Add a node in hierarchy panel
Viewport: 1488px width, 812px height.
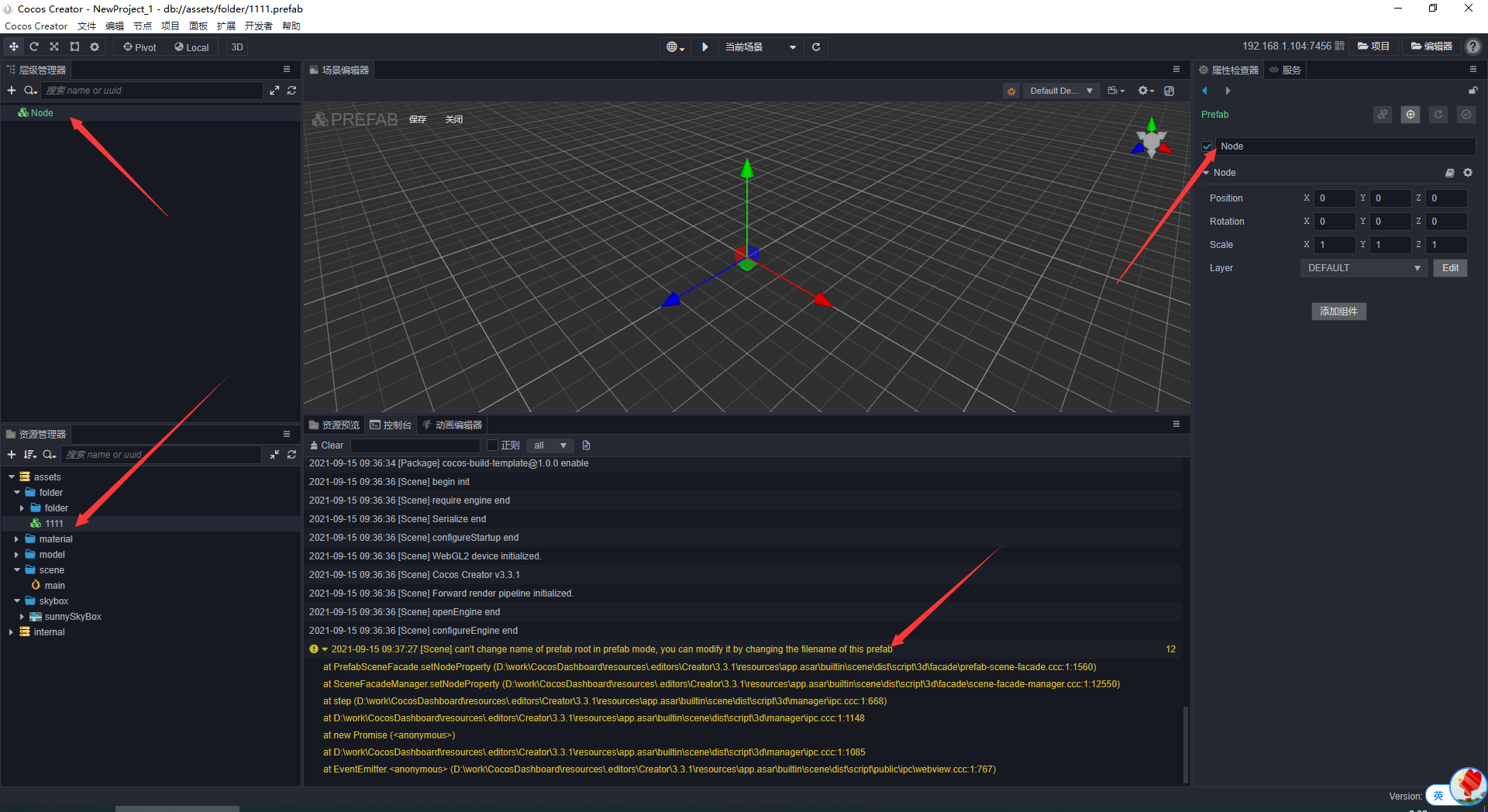click(x=12, y=91)
